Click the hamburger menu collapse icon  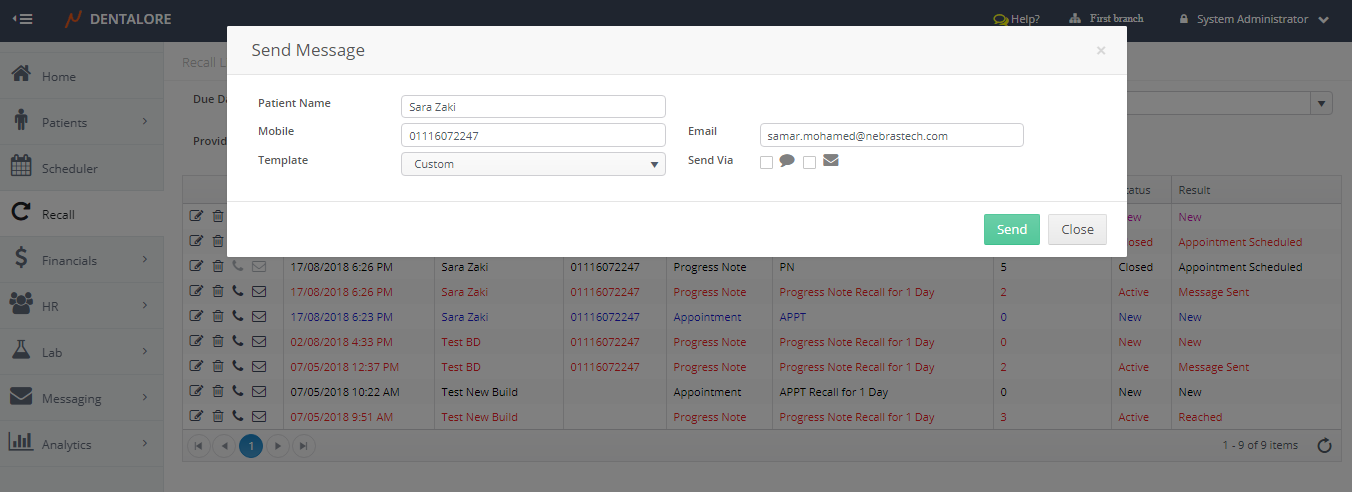click(22, 19)
